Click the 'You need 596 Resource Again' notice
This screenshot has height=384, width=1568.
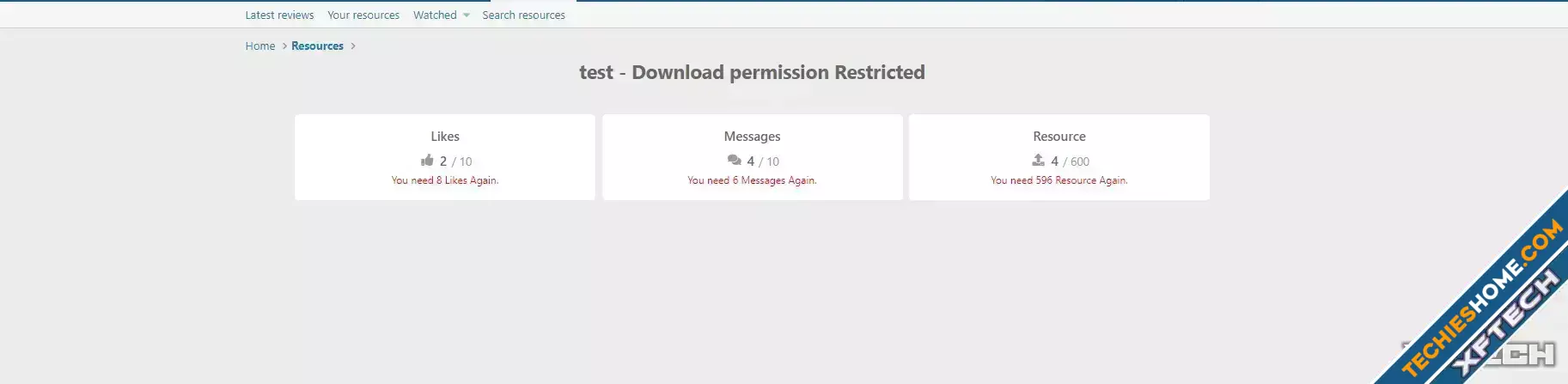click(x=1059, y=180)
